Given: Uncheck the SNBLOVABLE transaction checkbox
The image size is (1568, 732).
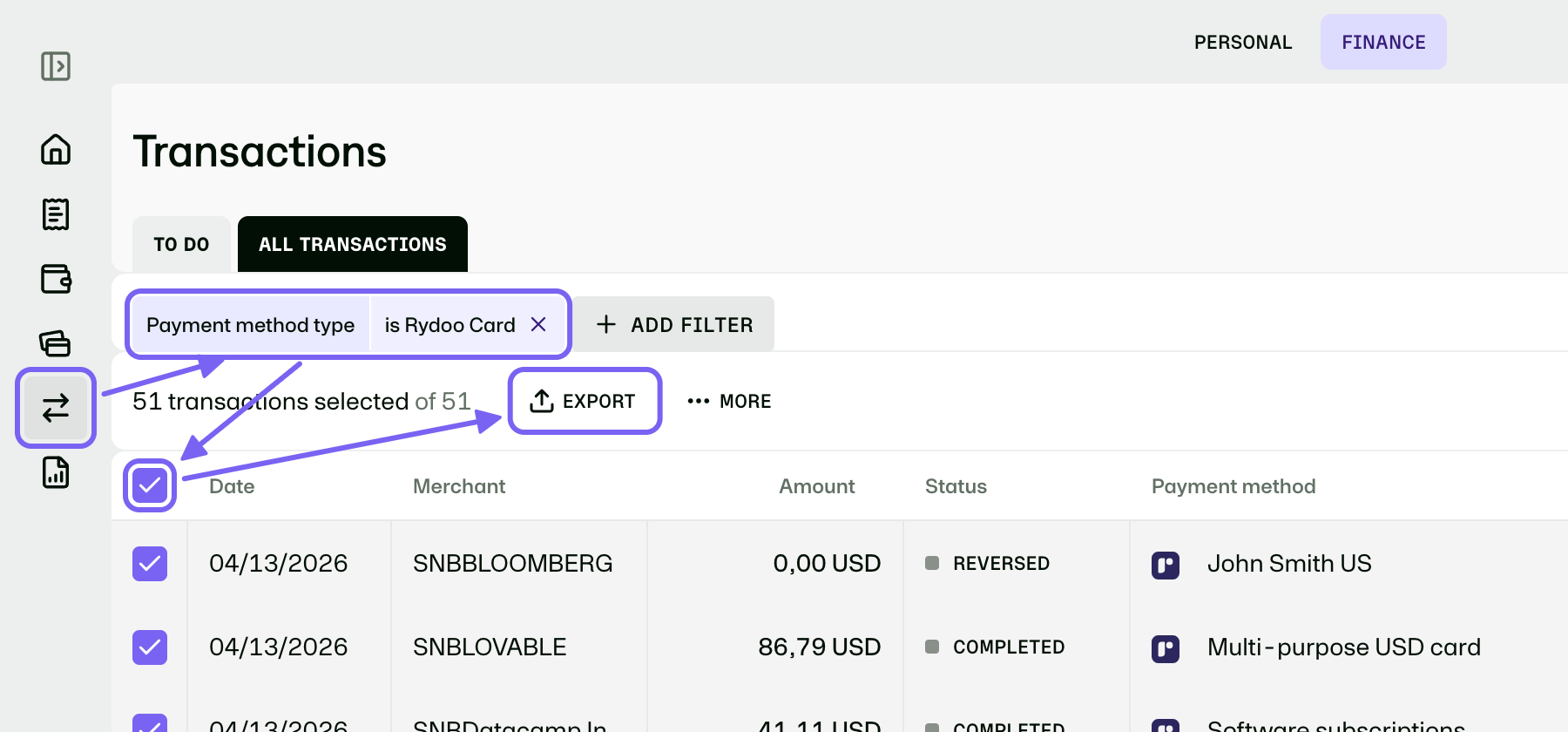Looking at the screenshot, I should (150, 647).
